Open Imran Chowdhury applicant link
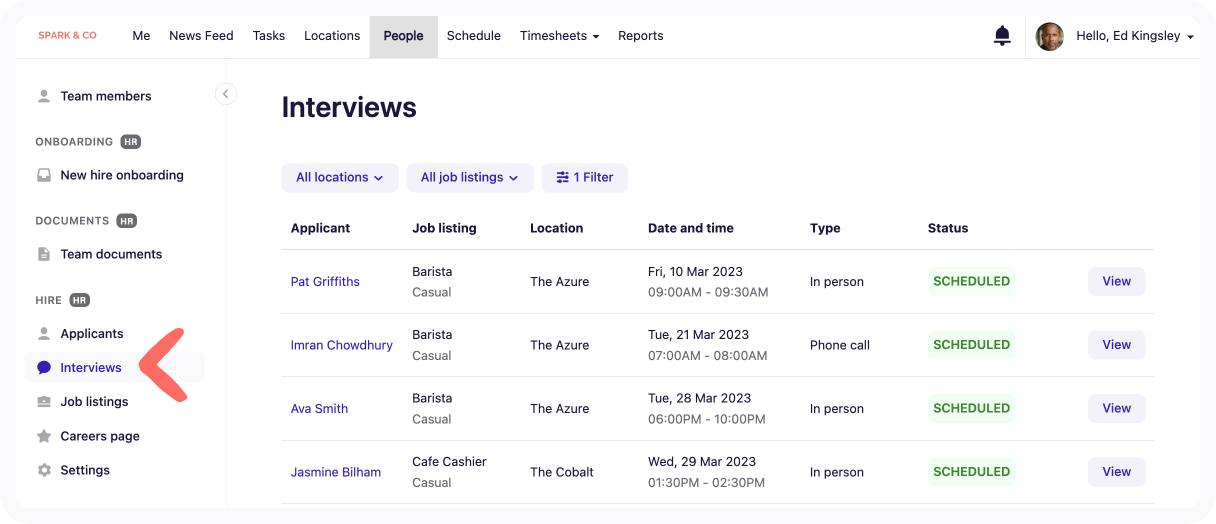The height and width of the screenshot is (524, 1216). [341, 345]
